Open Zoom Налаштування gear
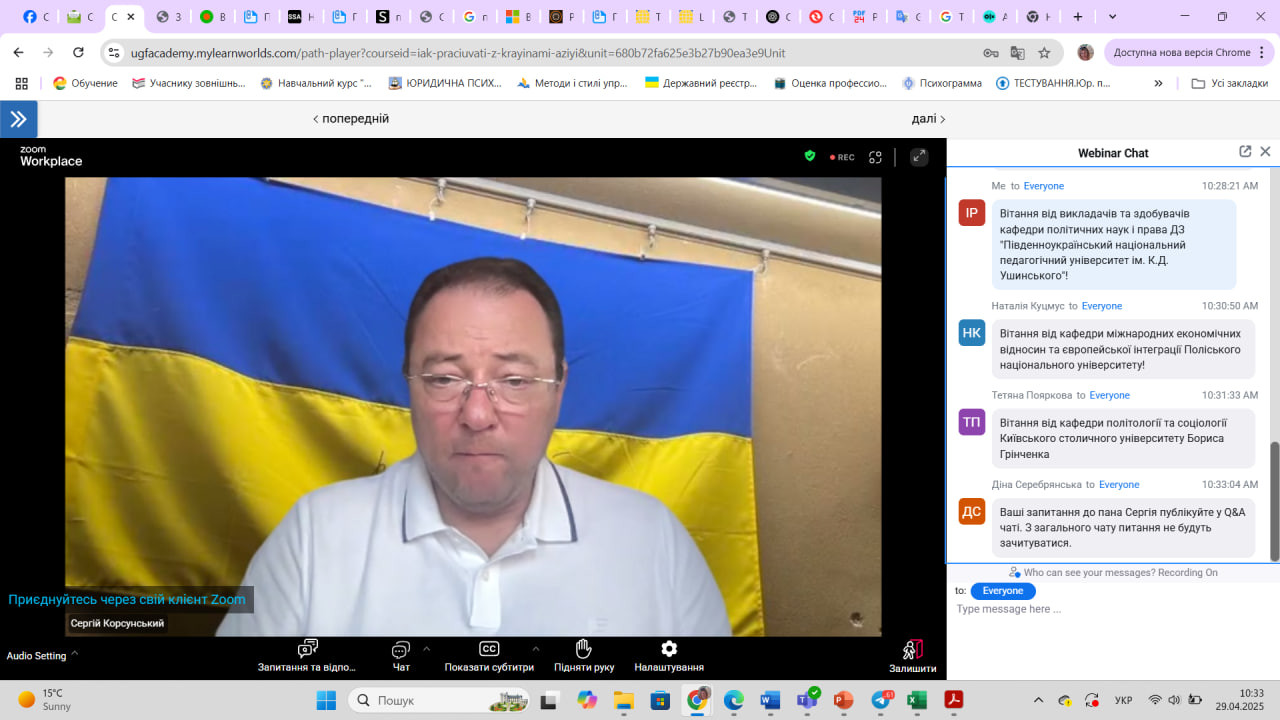The width and height of the screenshot is (1280, 720). (x=669, y=656)
